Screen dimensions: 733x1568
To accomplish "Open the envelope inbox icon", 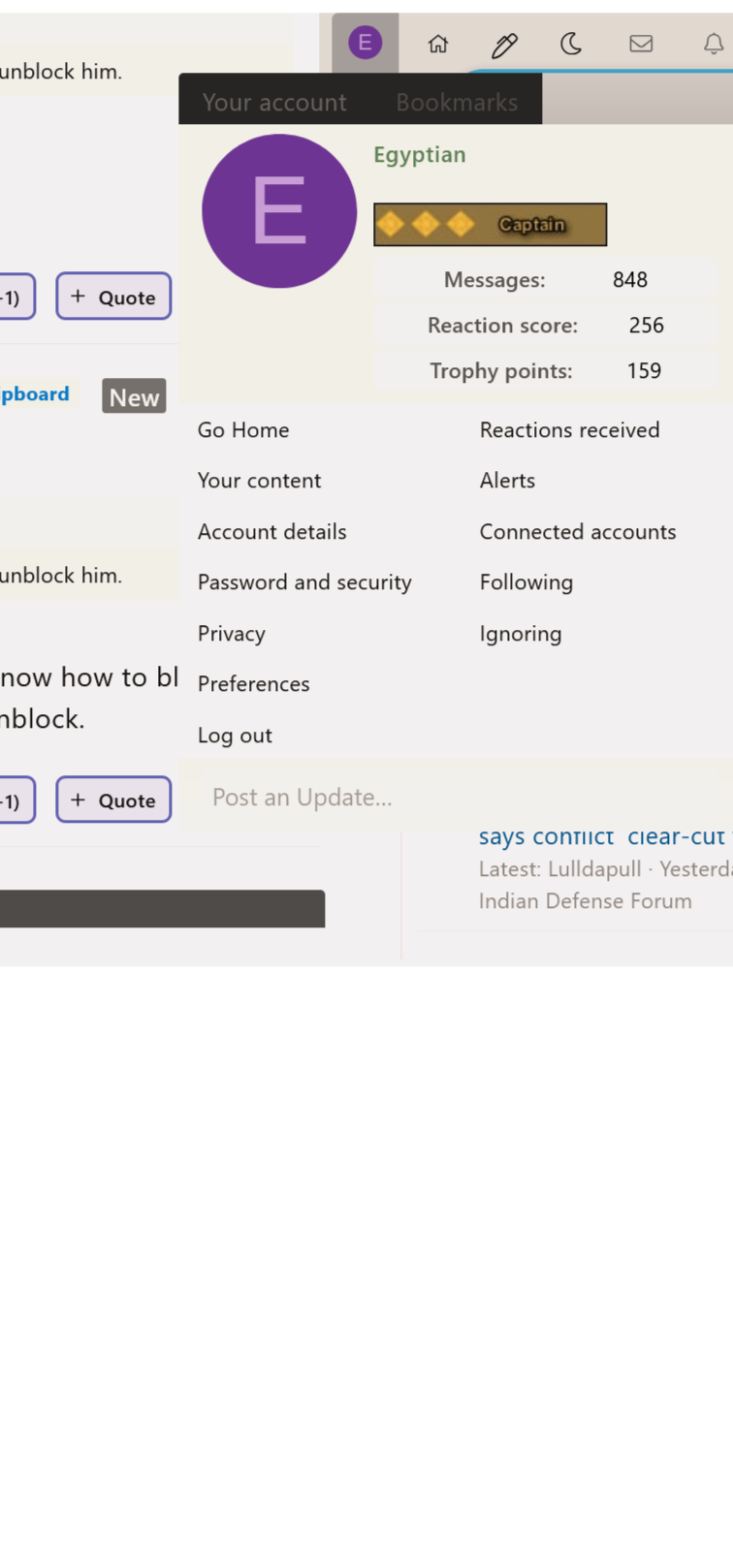I will 641,44.
